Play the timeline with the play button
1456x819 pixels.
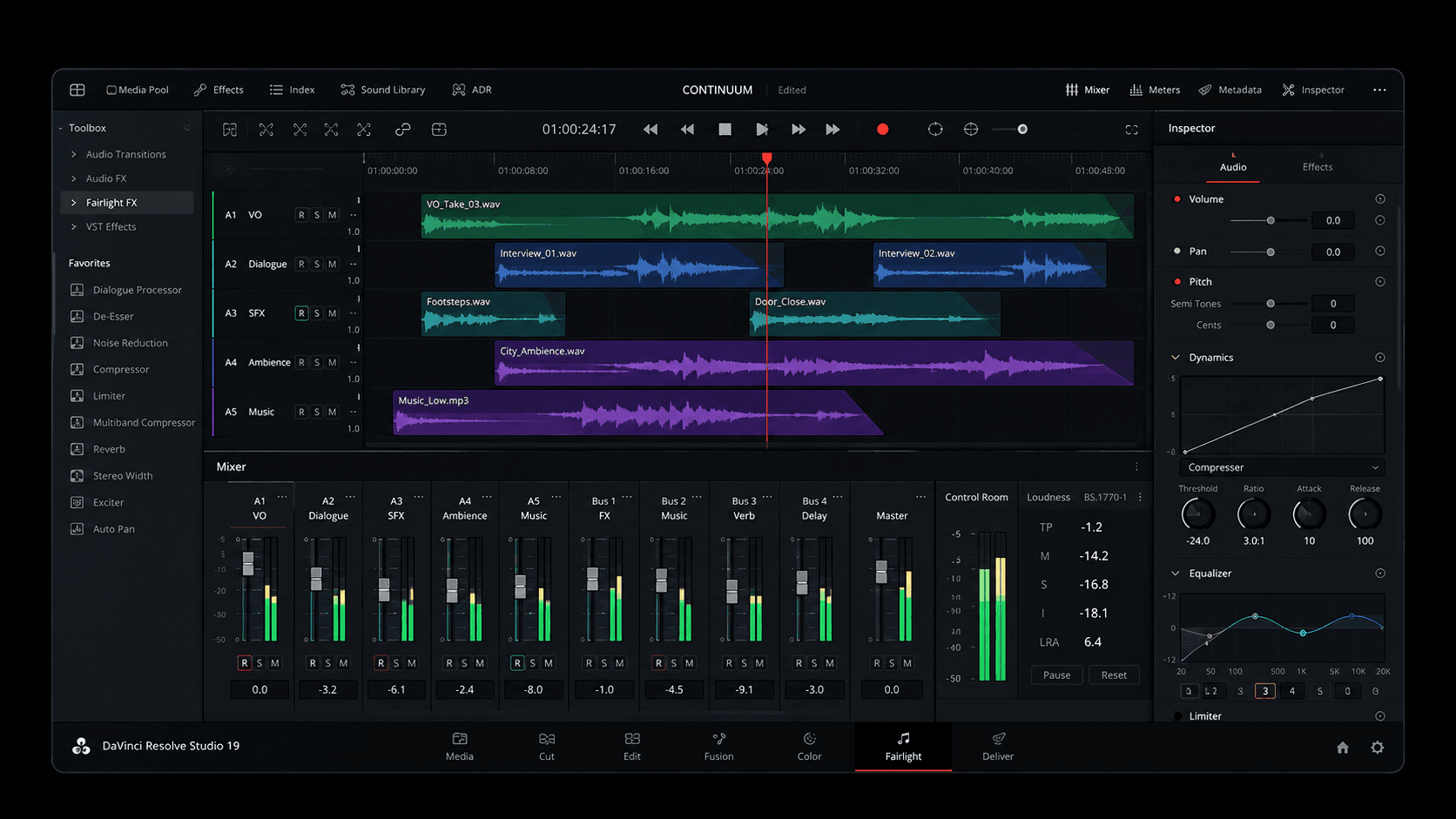(x=762, y=129)
